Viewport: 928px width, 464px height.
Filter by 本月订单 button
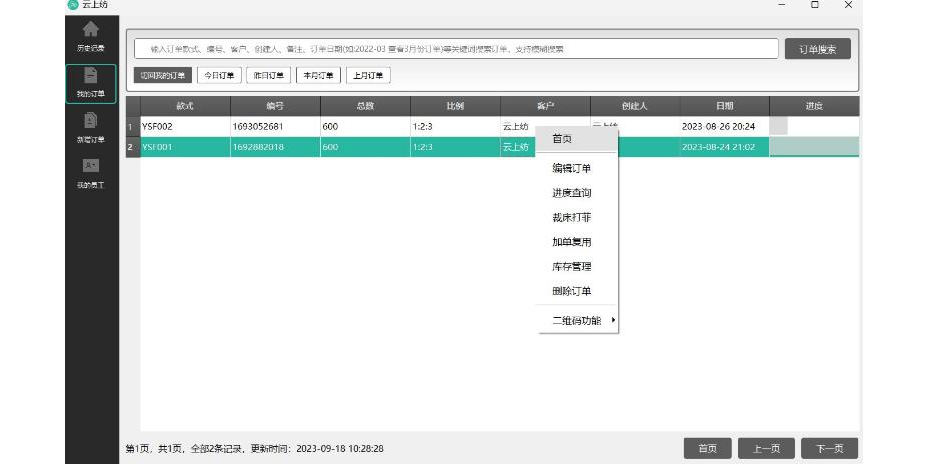point(318,75)
